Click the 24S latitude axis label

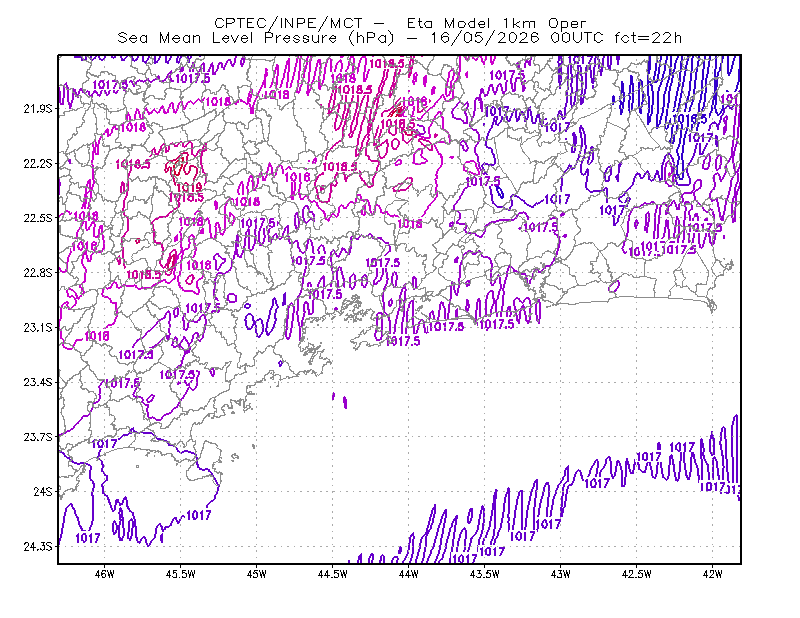pos(43,492)
